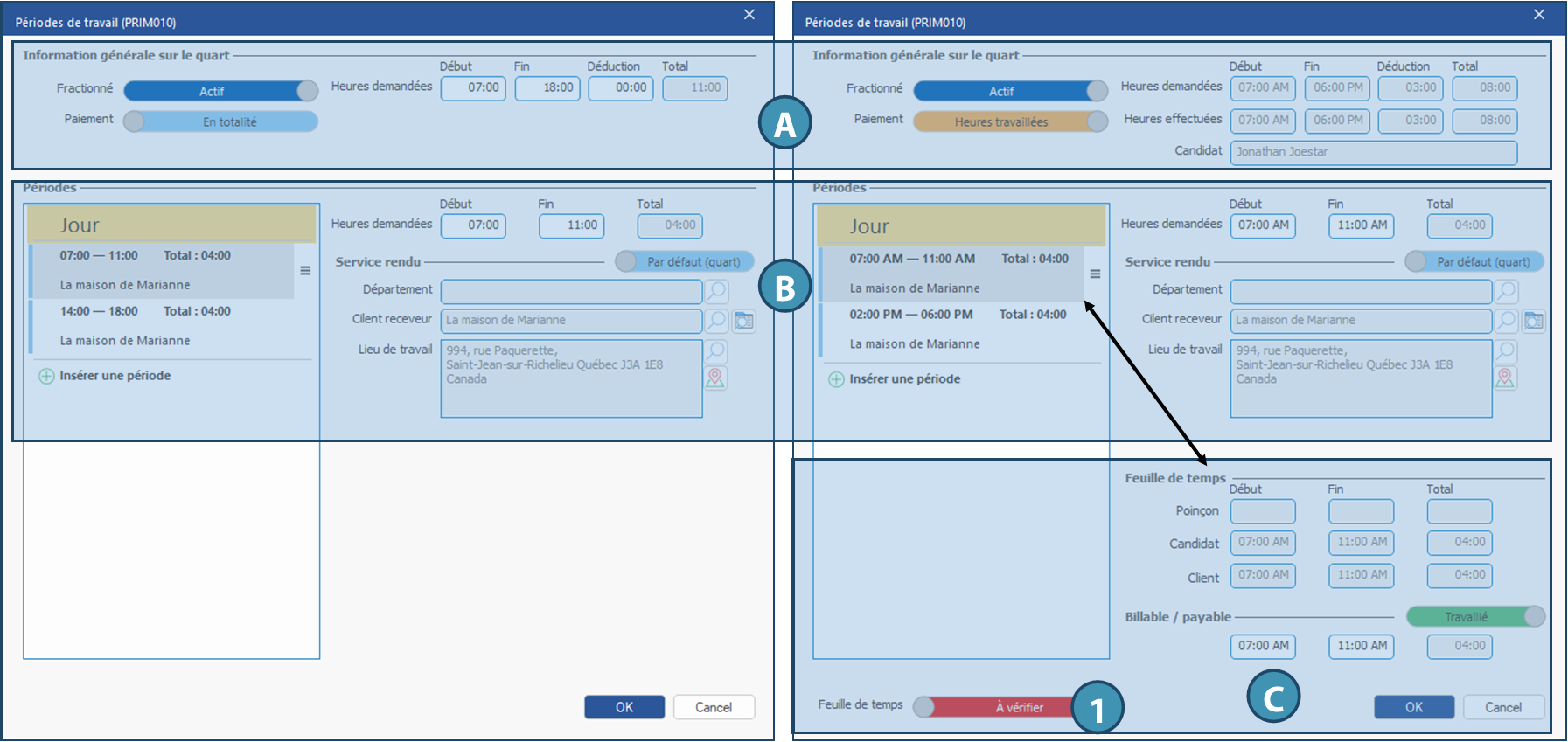1568x742 pixels.
Task: Open client record card icon in left dialog
Action: (744, 321)
